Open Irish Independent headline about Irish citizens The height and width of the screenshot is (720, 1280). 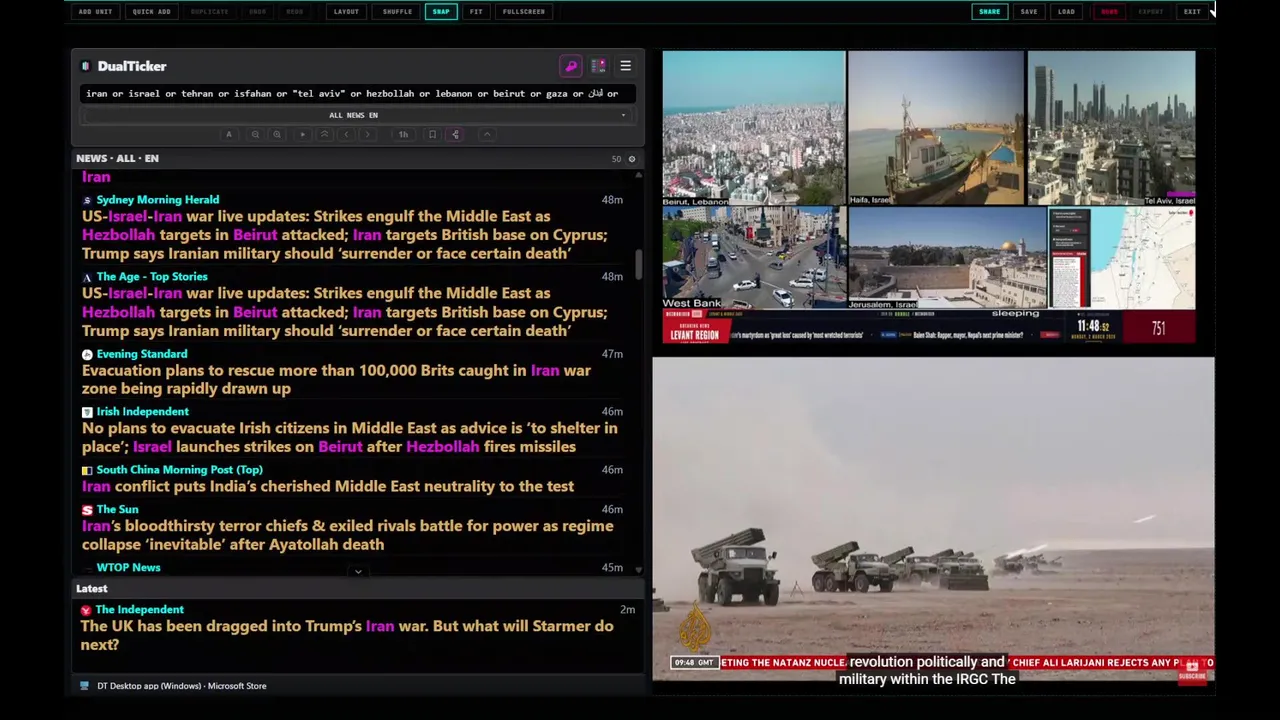coord(350,437)
